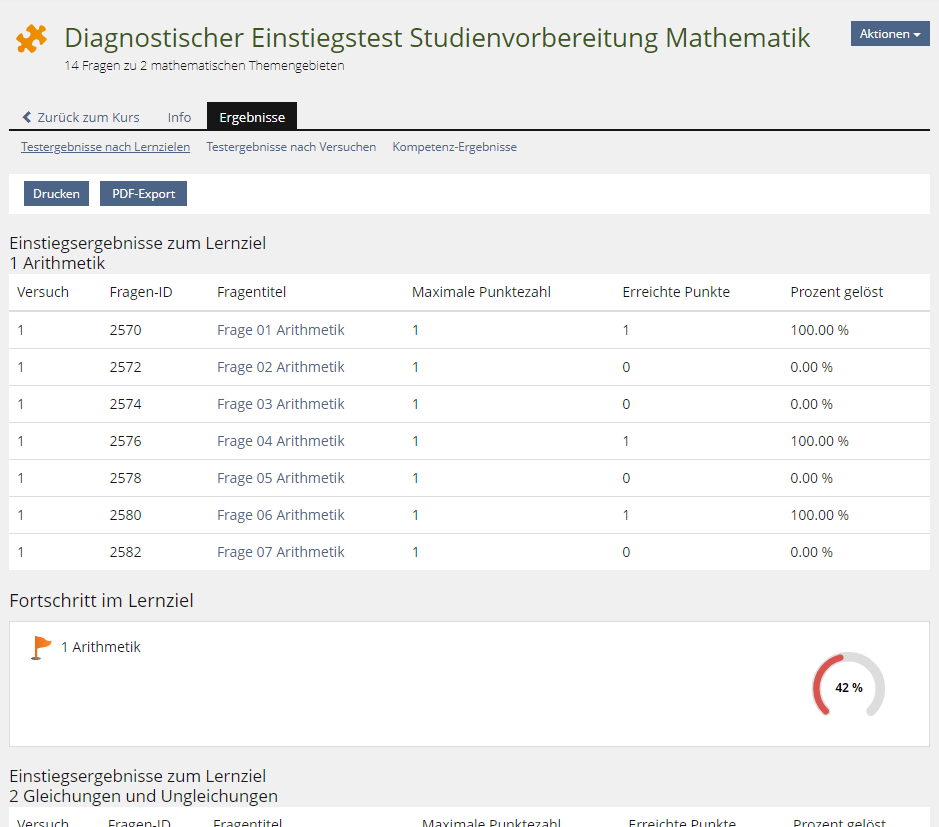Open Frage 07 Arithmetik
The image size is (939, 827).
click(281, 551)
